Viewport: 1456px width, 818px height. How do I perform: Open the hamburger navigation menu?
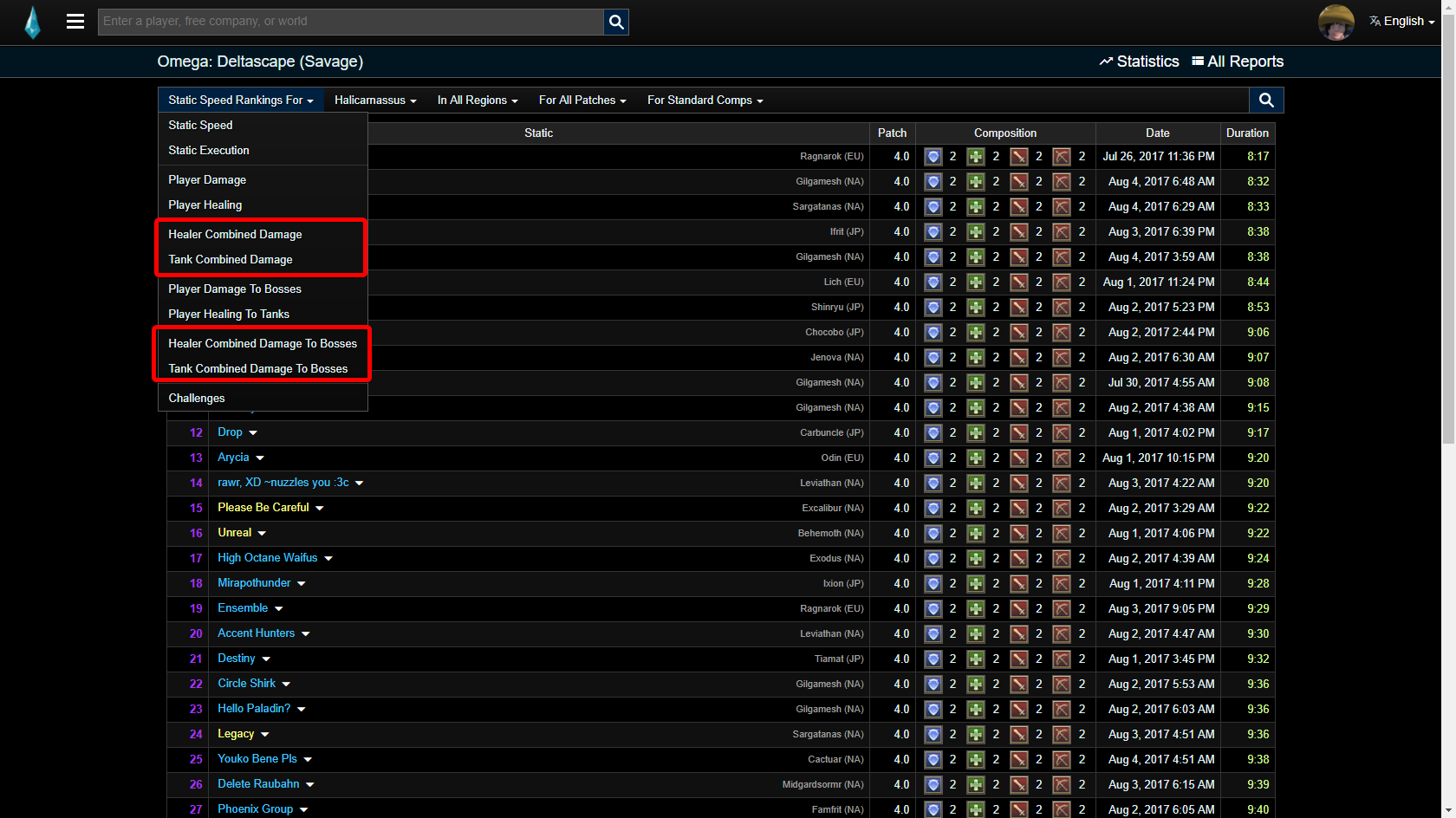coord(75,22)
